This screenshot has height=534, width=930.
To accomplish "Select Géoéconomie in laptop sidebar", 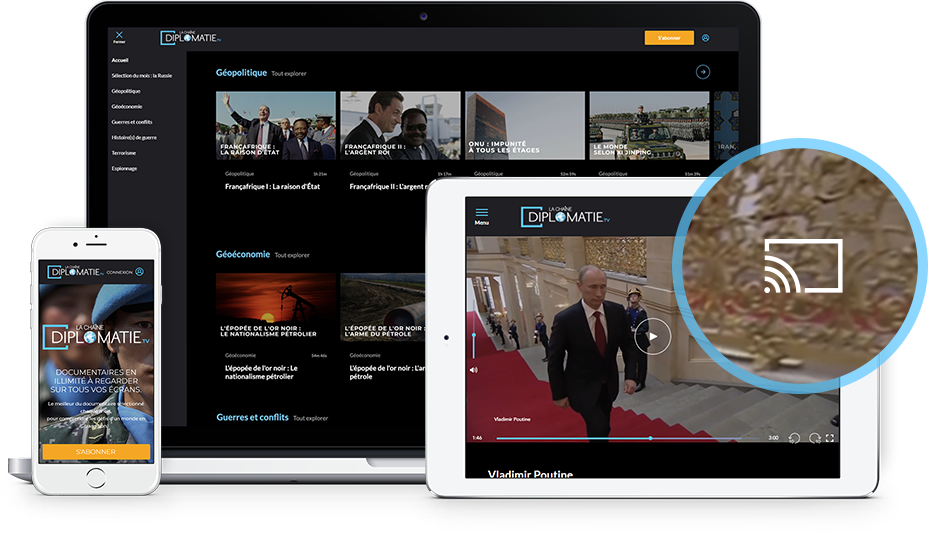I will pos(127,107).
